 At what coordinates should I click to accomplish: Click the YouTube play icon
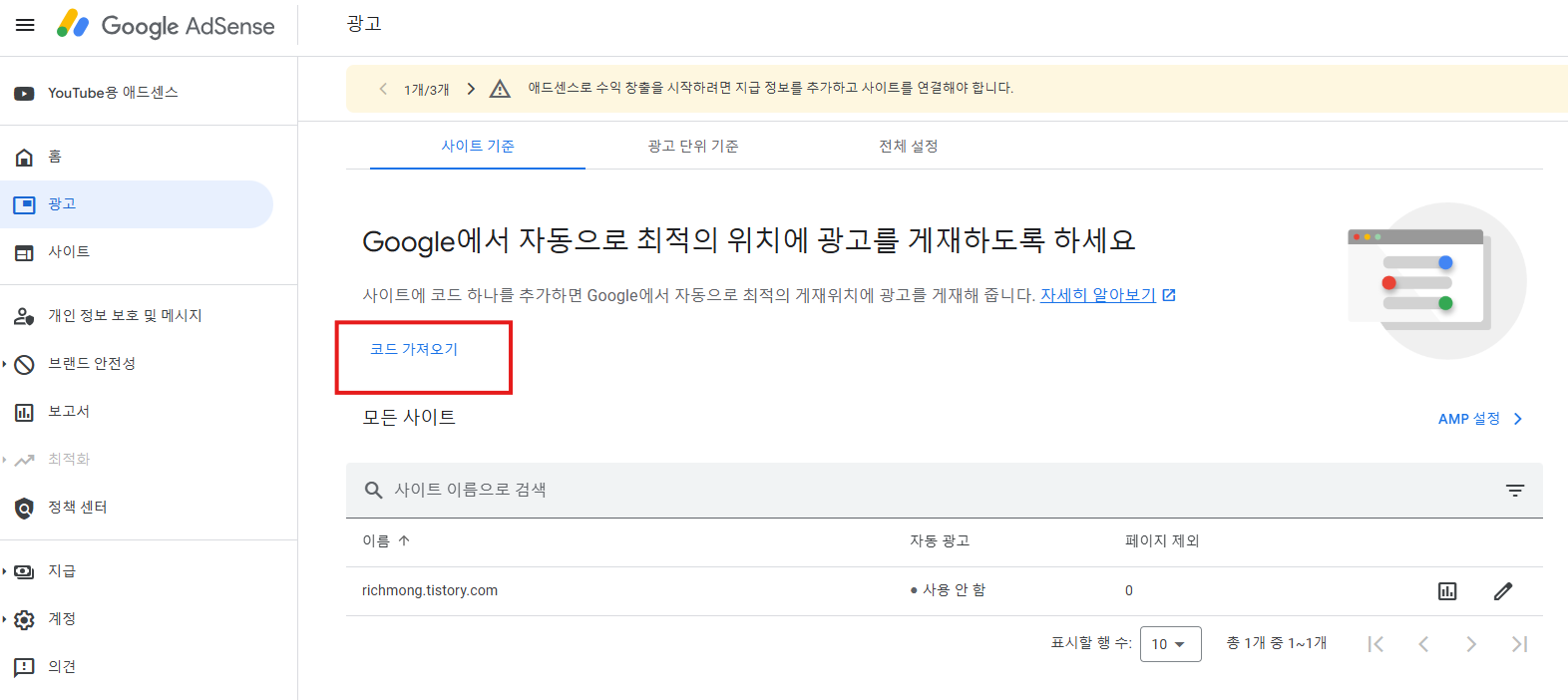24,94
